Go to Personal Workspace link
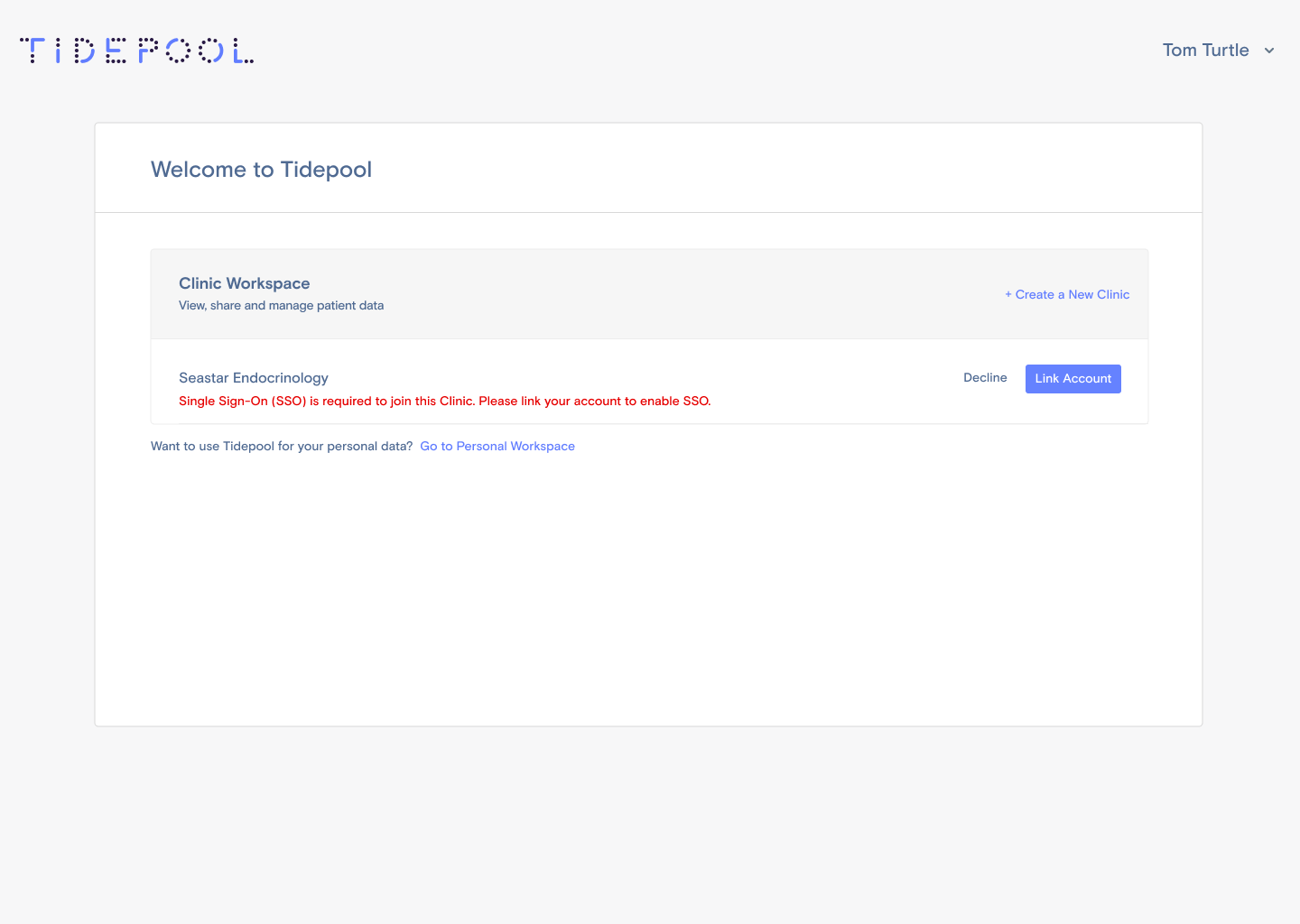 [x=497, y=446]
